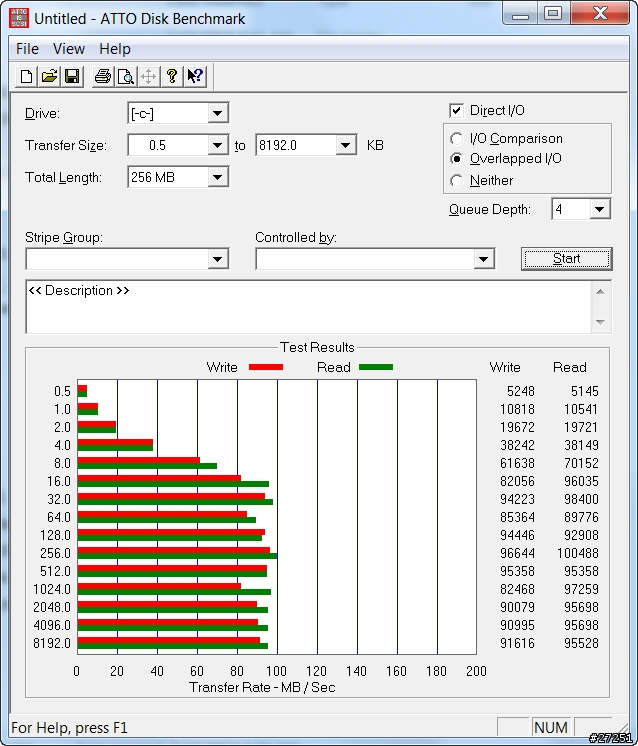The height and width of the screenshot is (746, 638).
Task: Open the Transfer Size minimum 0.5 dropdown
Action: click(x=217, y=145)
